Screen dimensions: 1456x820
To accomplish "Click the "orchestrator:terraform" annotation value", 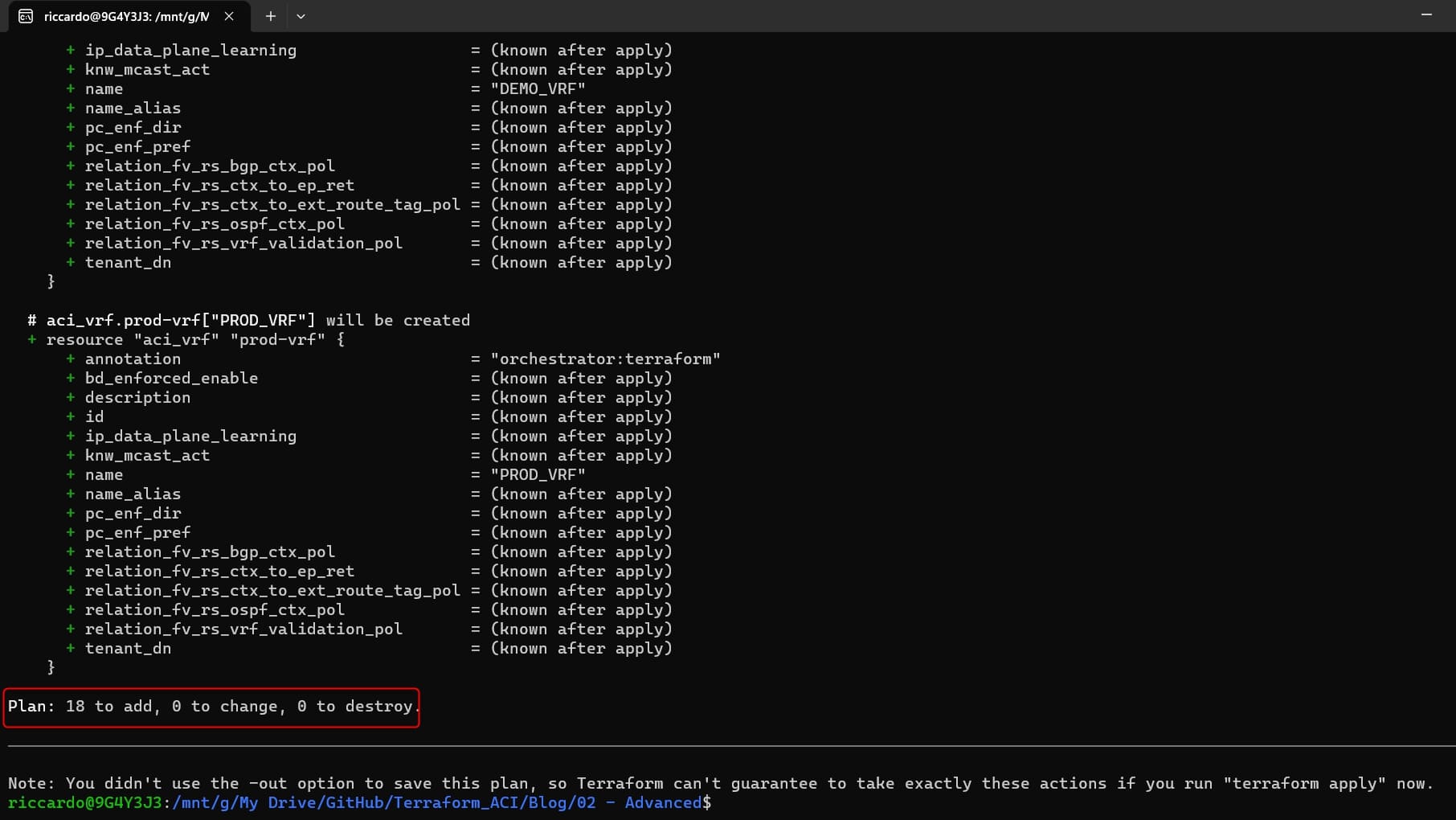I will tap(605, 359).
